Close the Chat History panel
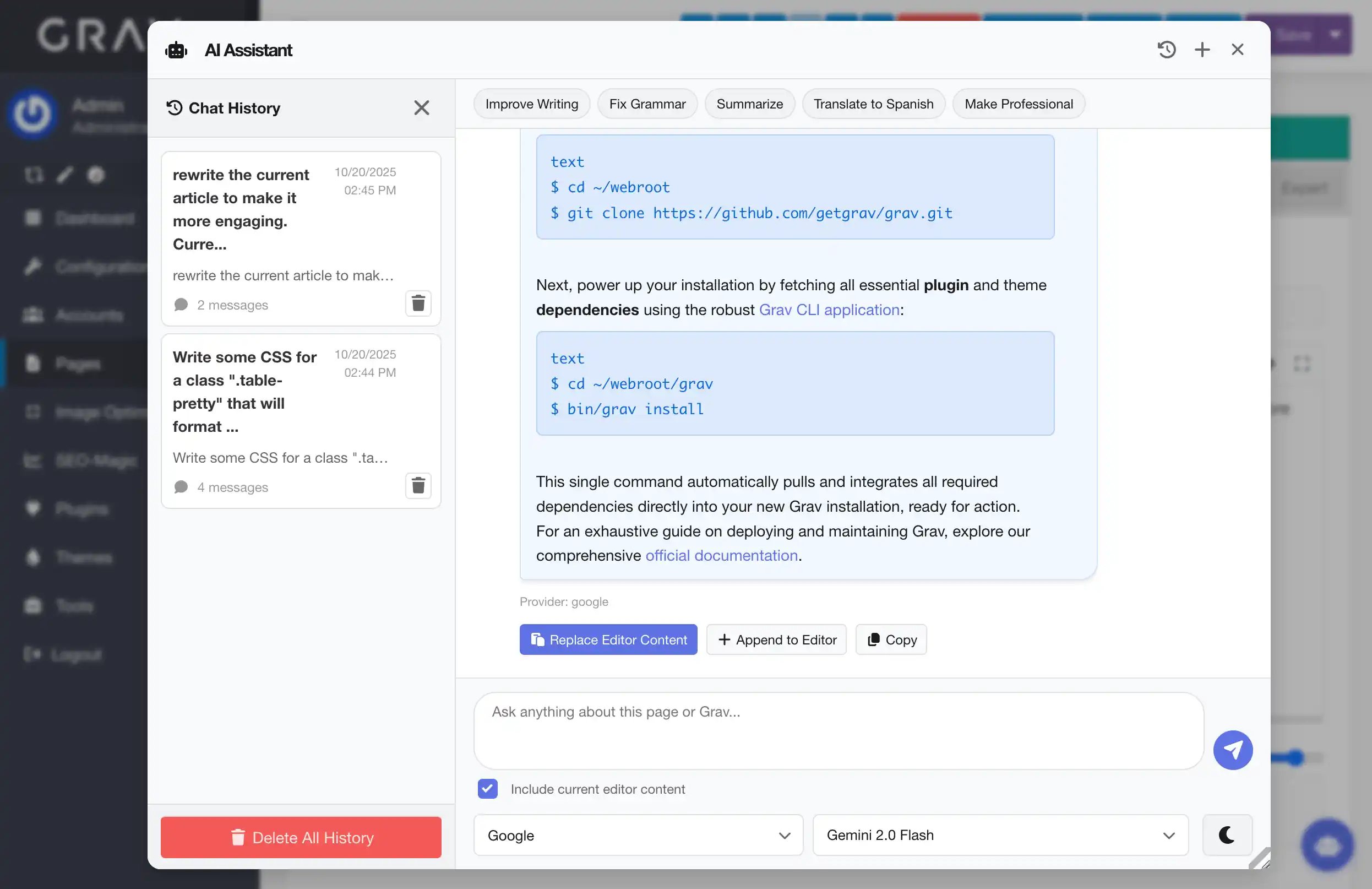This screenshot has height=889, width=1372. (421, 108)
